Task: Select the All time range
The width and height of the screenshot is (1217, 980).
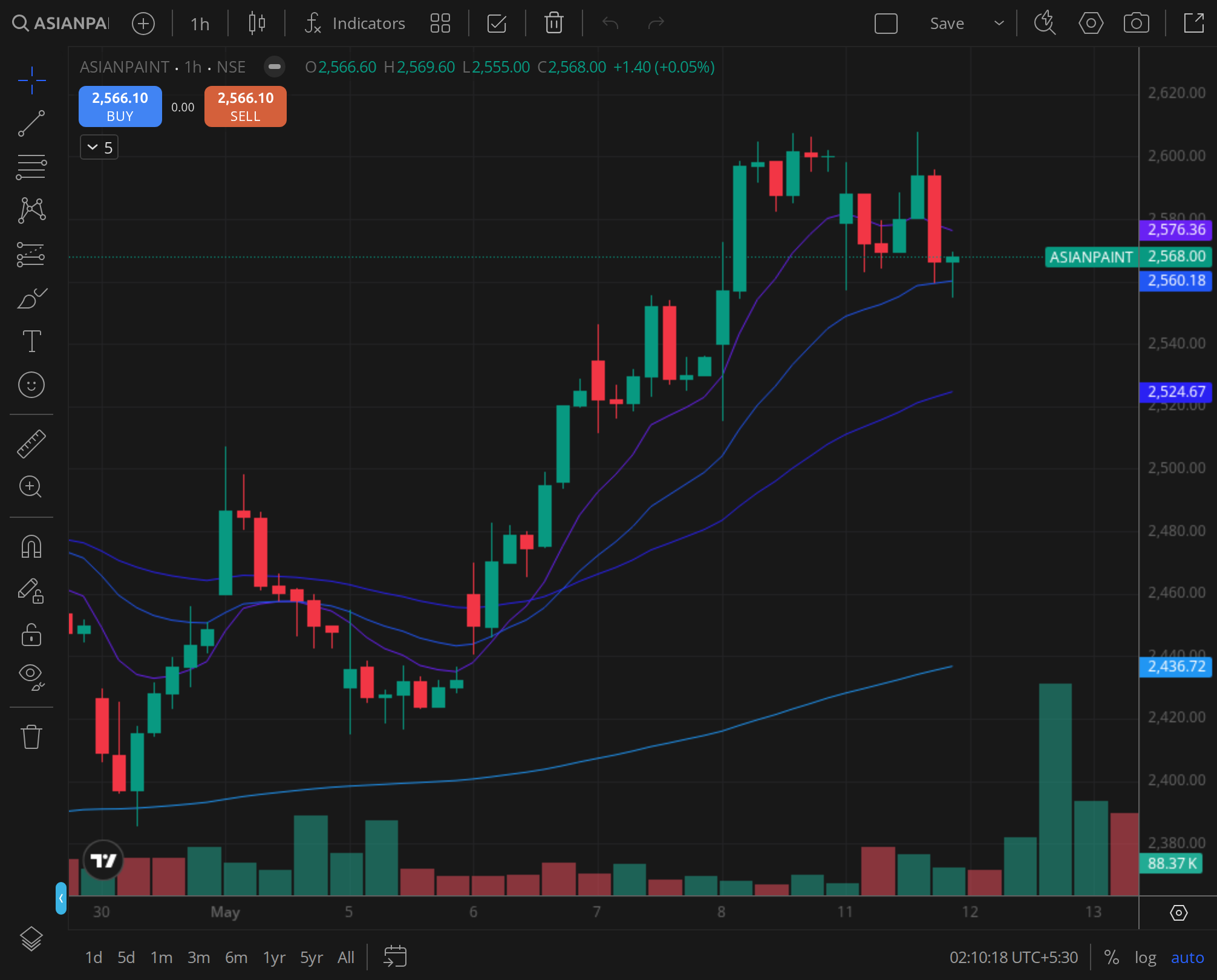Action: [x=346, y=958]
